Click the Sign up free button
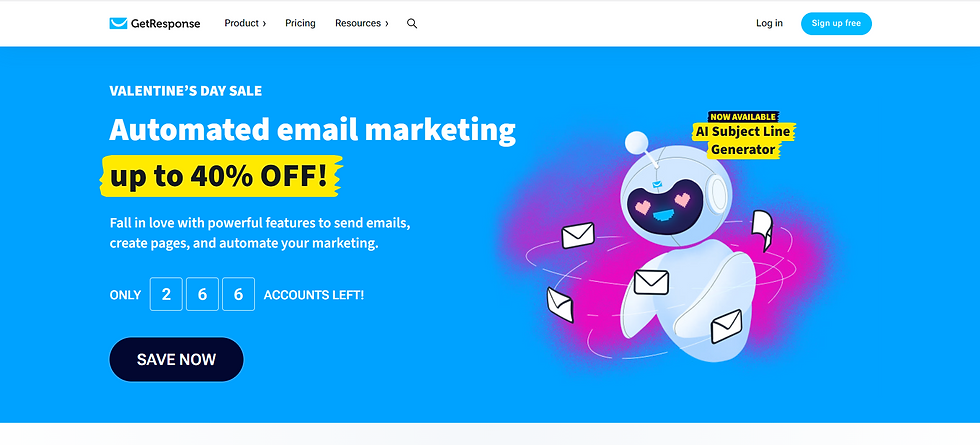 click(x=836, y=24)
